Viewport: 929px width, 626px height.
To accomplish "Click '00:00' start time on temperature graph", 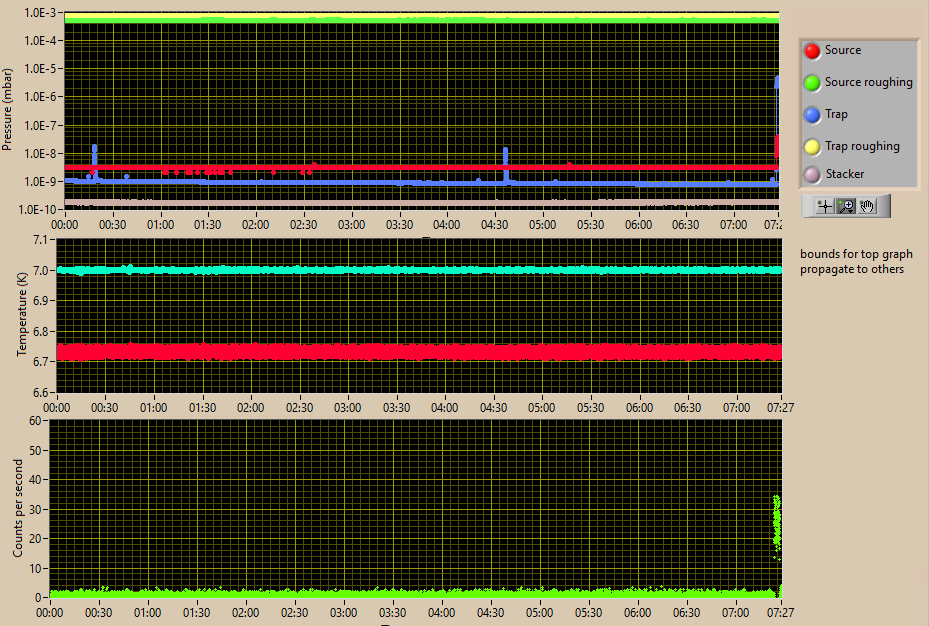I will pyautogui.click(x=56, y=408).
